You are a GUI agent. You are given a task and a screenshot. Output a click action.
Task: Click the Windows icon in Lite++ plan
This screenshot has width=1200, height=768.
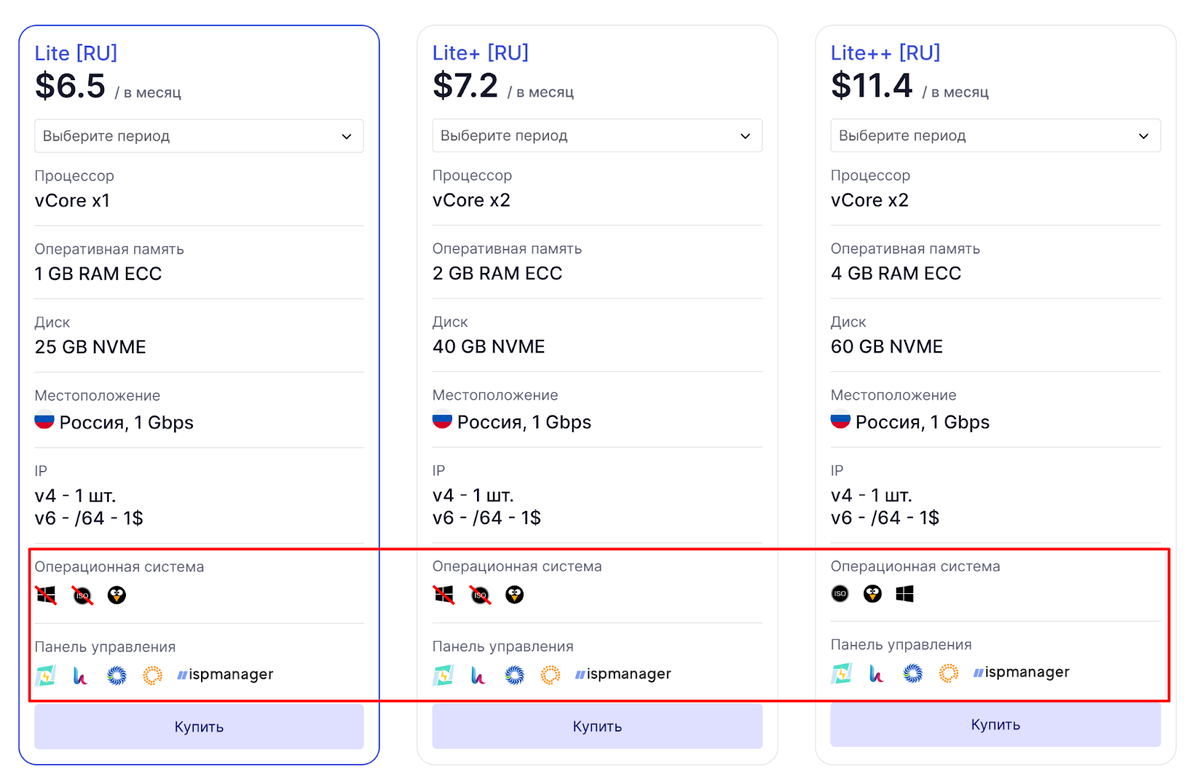pos(904,594)
